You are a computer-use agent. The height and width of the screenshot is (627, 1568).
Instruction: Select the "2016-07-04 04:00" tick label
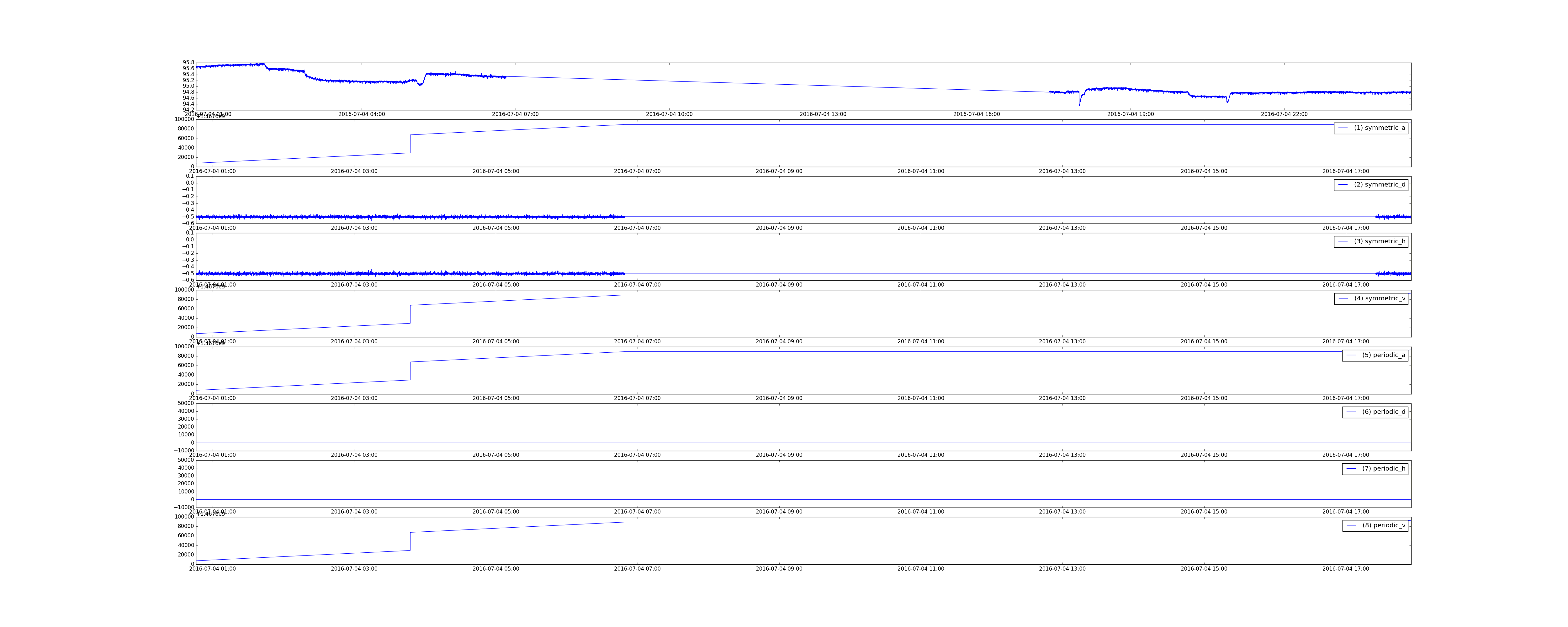point(362,114)
